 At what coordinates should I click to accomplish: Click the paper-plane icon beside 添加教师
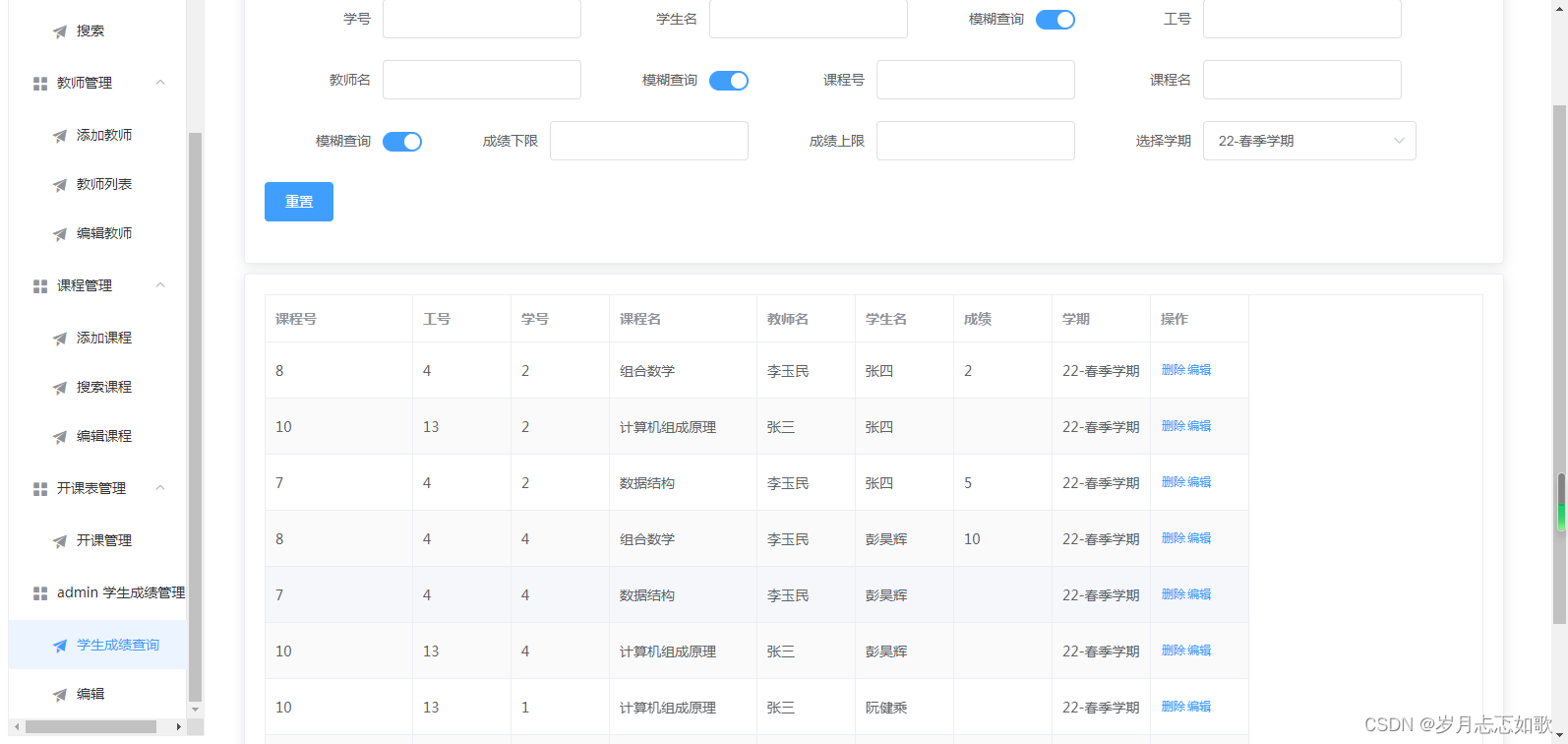pyautogui.click(x=60, y=136)
